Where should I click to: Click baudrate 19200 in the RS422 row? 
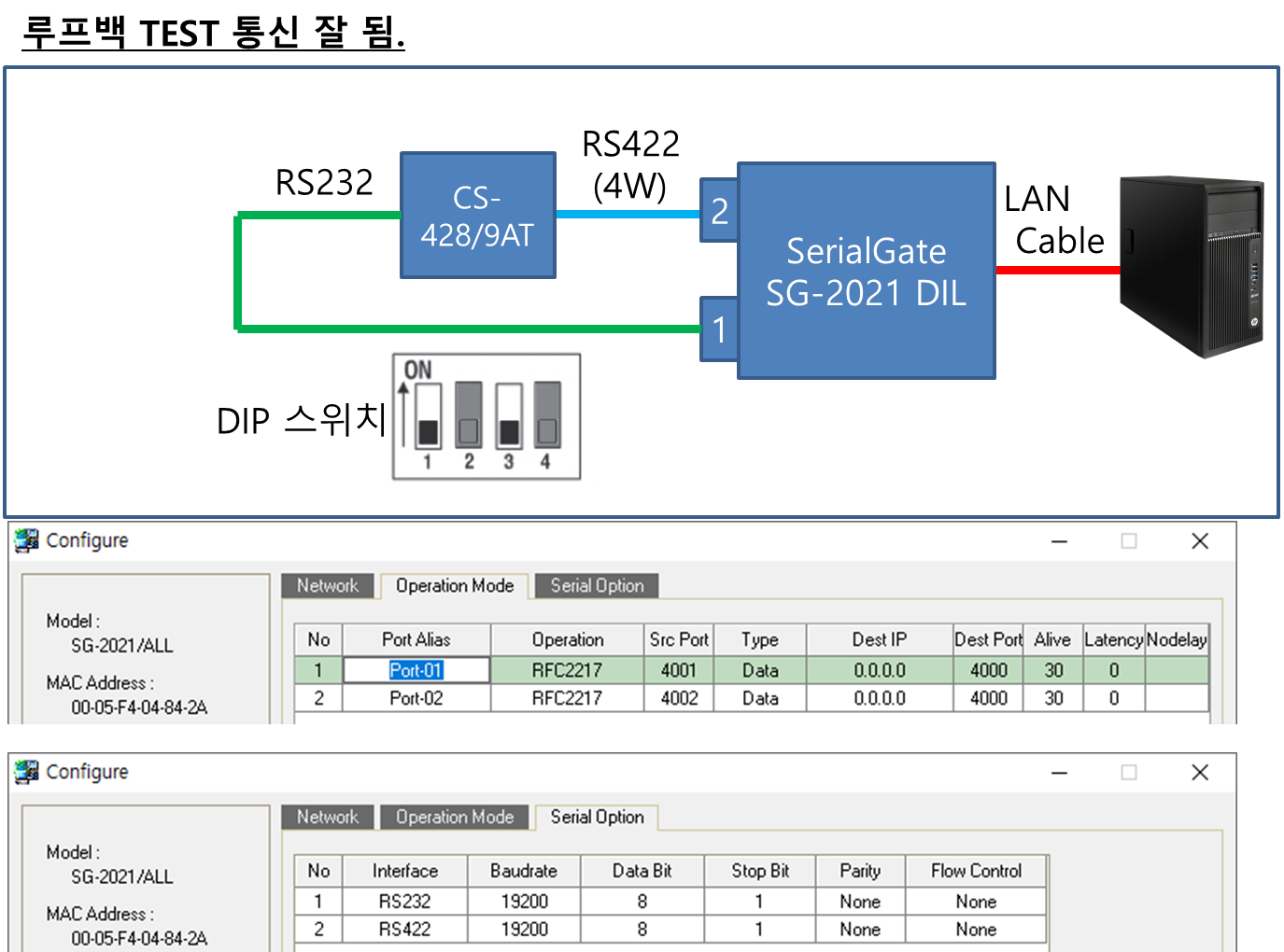coord(524,930)
